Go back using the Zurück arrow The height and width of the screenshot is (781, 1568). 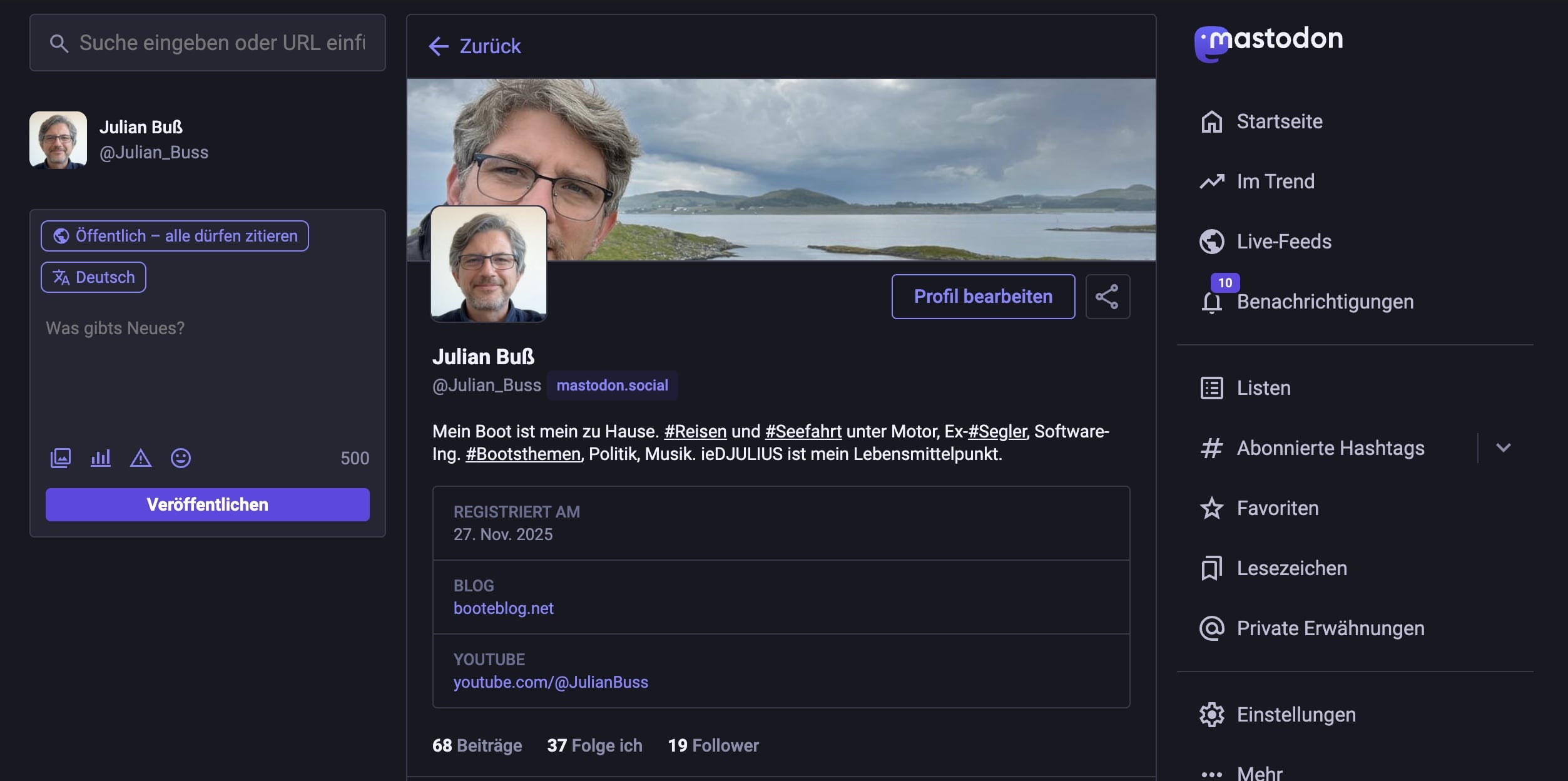click(474, 46)
